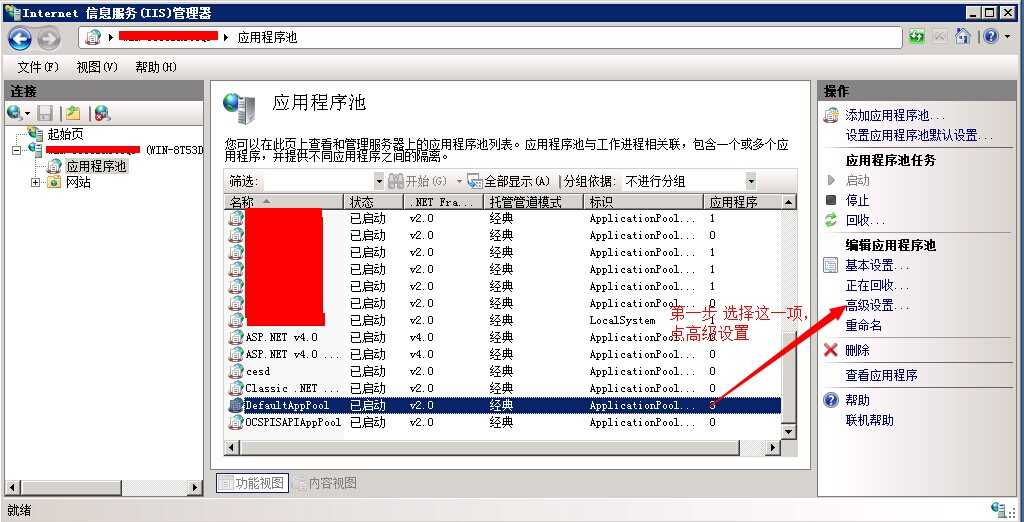1024x522 pixels.
Task: Select the first ASP.NET v4.0 row
Action: click(x=504, y=337)
